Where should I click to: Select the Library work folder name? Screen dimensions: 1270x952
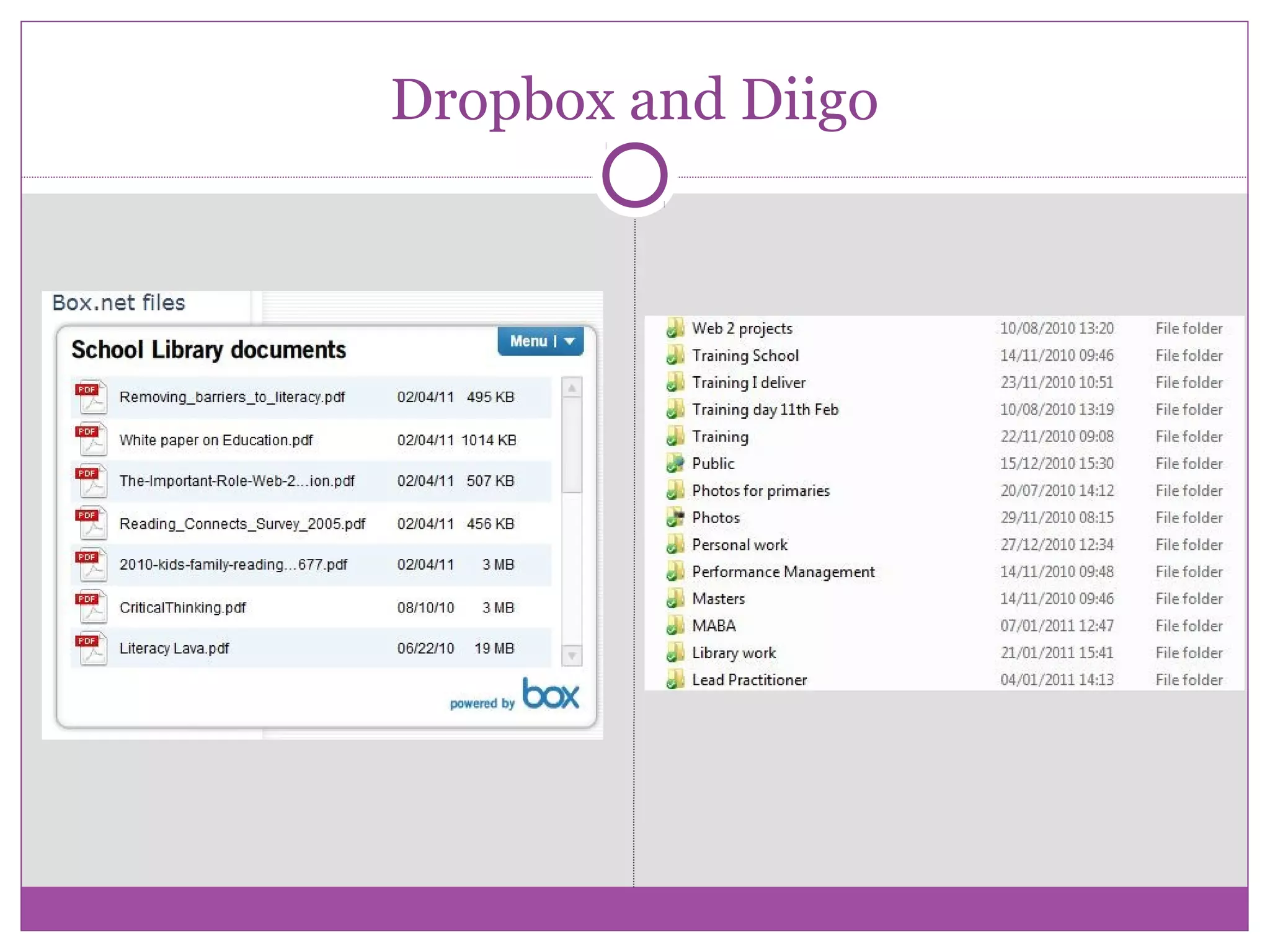(x=734, y=653)
